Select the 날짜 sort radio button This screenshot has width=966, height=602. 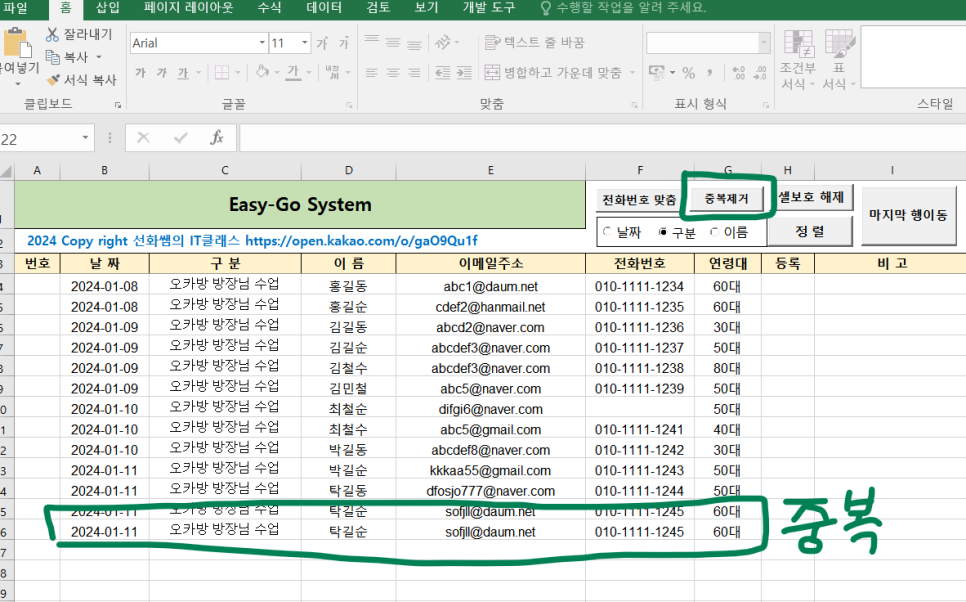607,232
